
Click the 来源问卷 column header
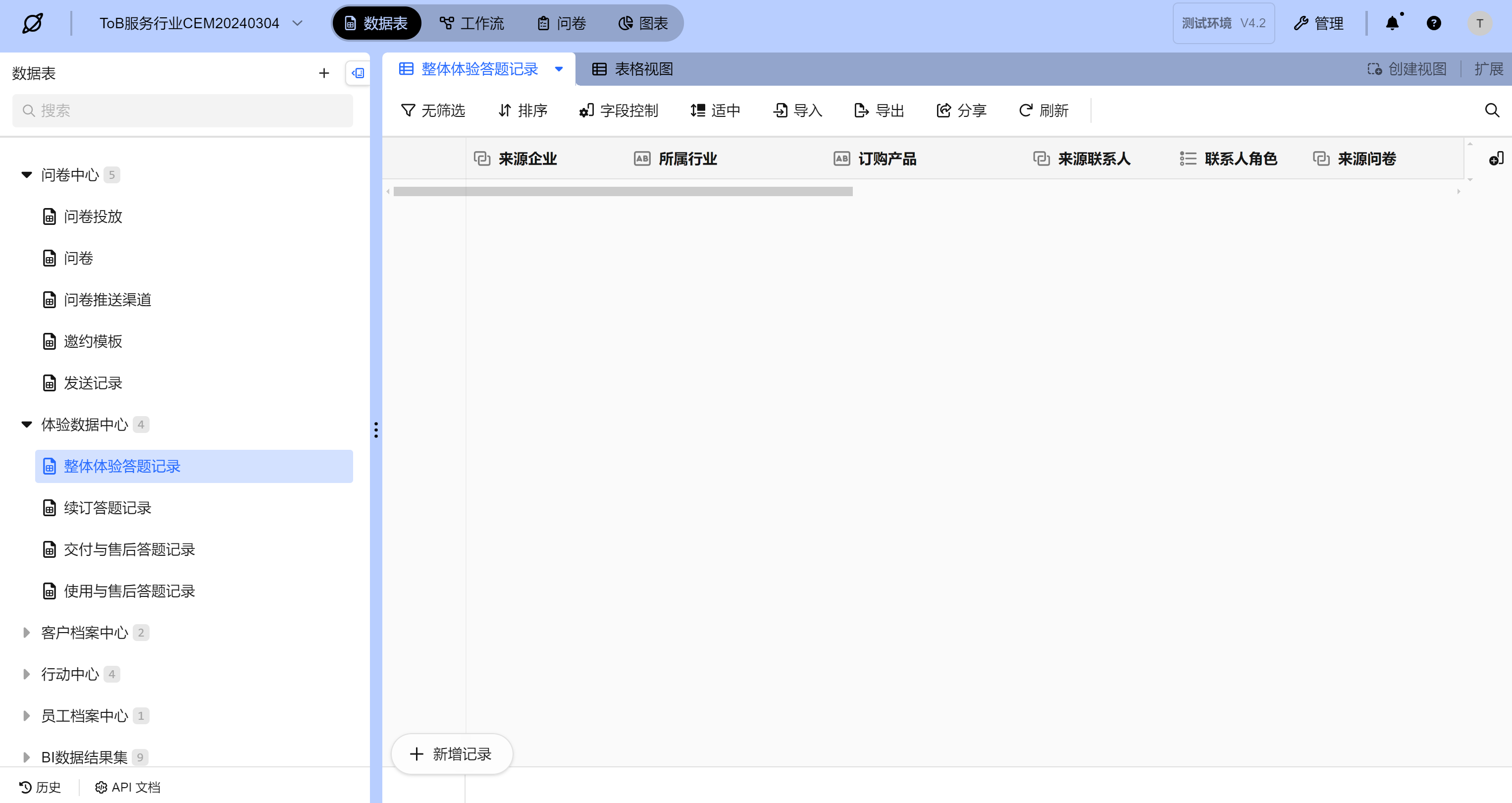point(1384,159)
